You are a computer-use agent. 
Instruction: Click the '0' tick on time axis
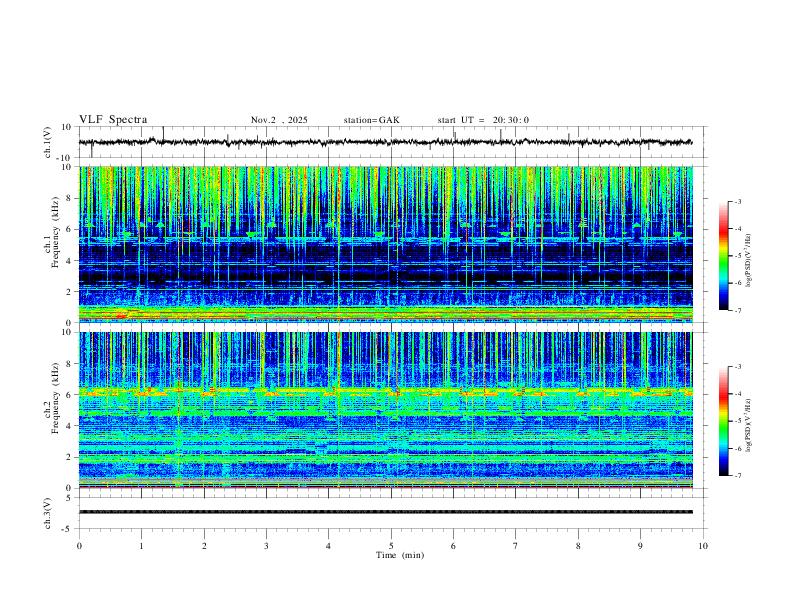(79, 546)
